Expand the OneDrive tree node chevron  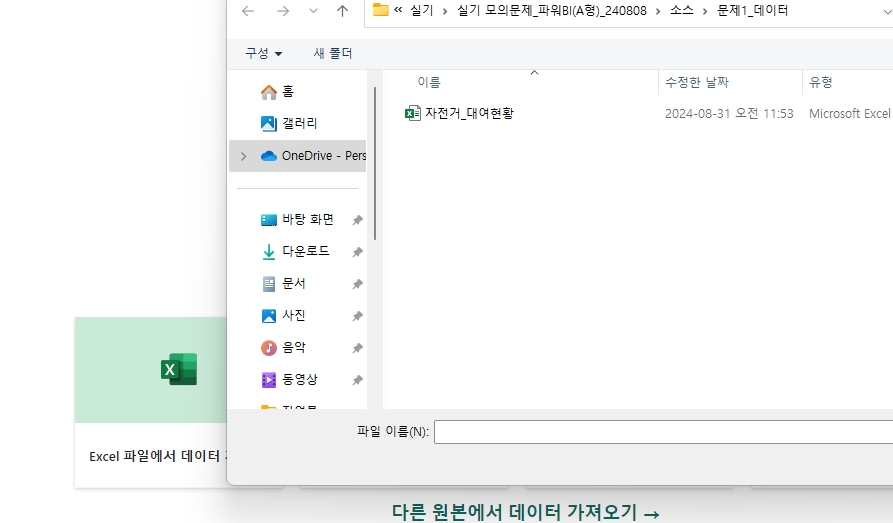[243, 156]
